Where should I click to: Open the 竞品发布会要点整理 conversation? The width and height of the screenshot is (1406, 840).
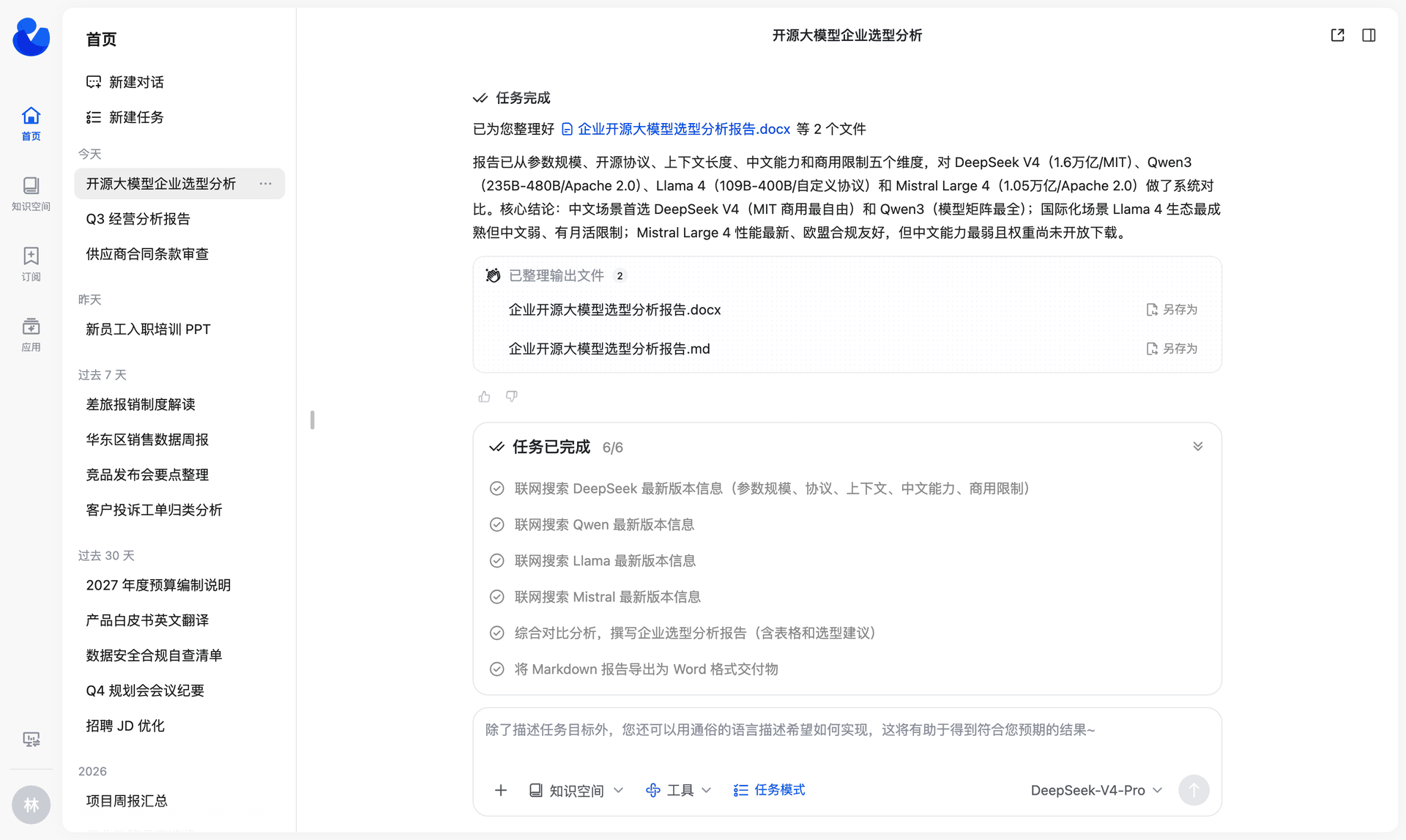(x=179, y=475)
